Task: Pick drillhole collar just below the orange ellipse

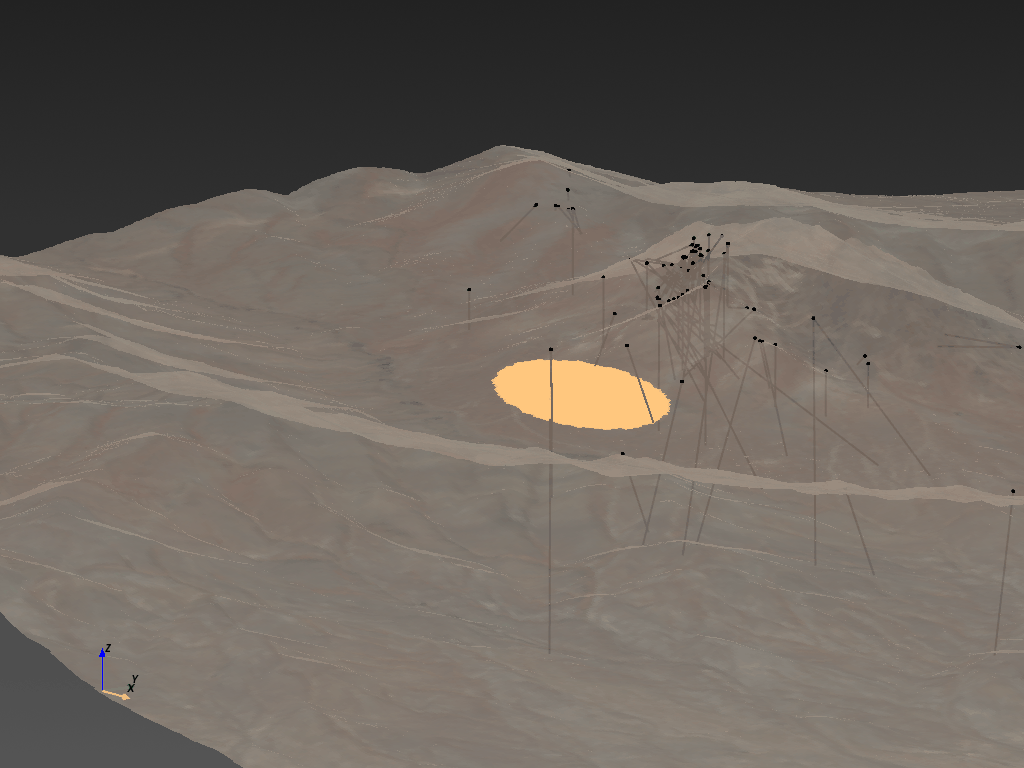Action: (622, 453)
